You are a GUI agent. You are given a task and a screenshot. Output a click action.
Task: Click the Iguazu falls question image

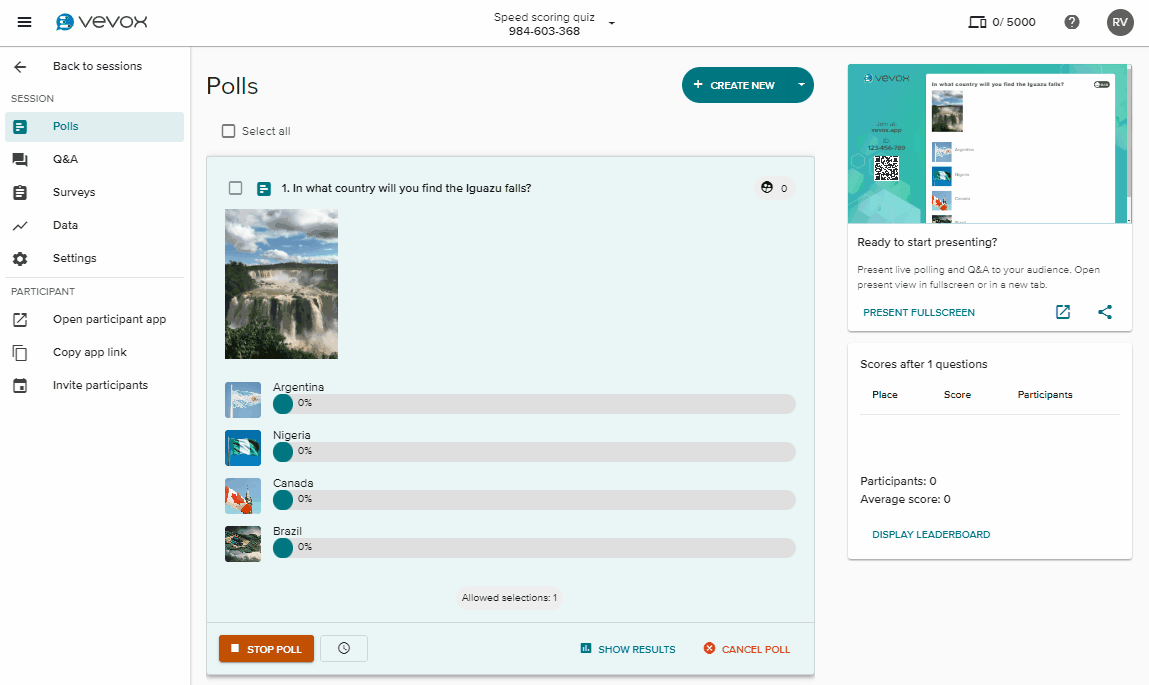[x=281, y=284]
